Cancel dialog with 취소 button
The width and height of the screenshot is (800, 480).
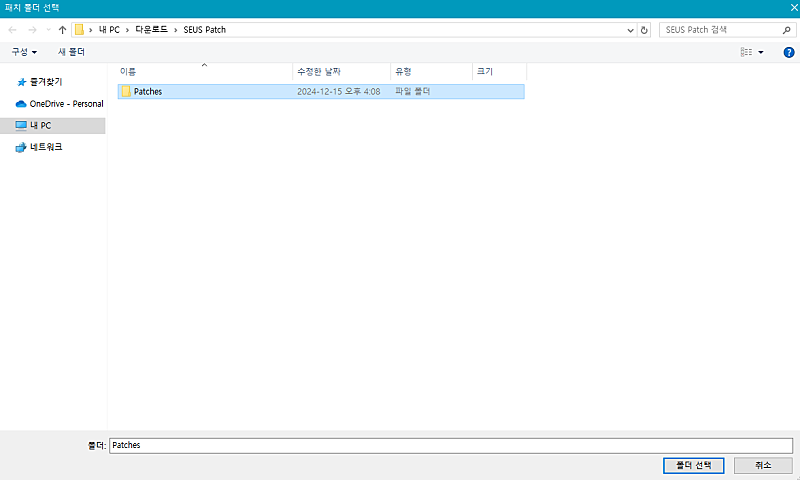point(763,465)
